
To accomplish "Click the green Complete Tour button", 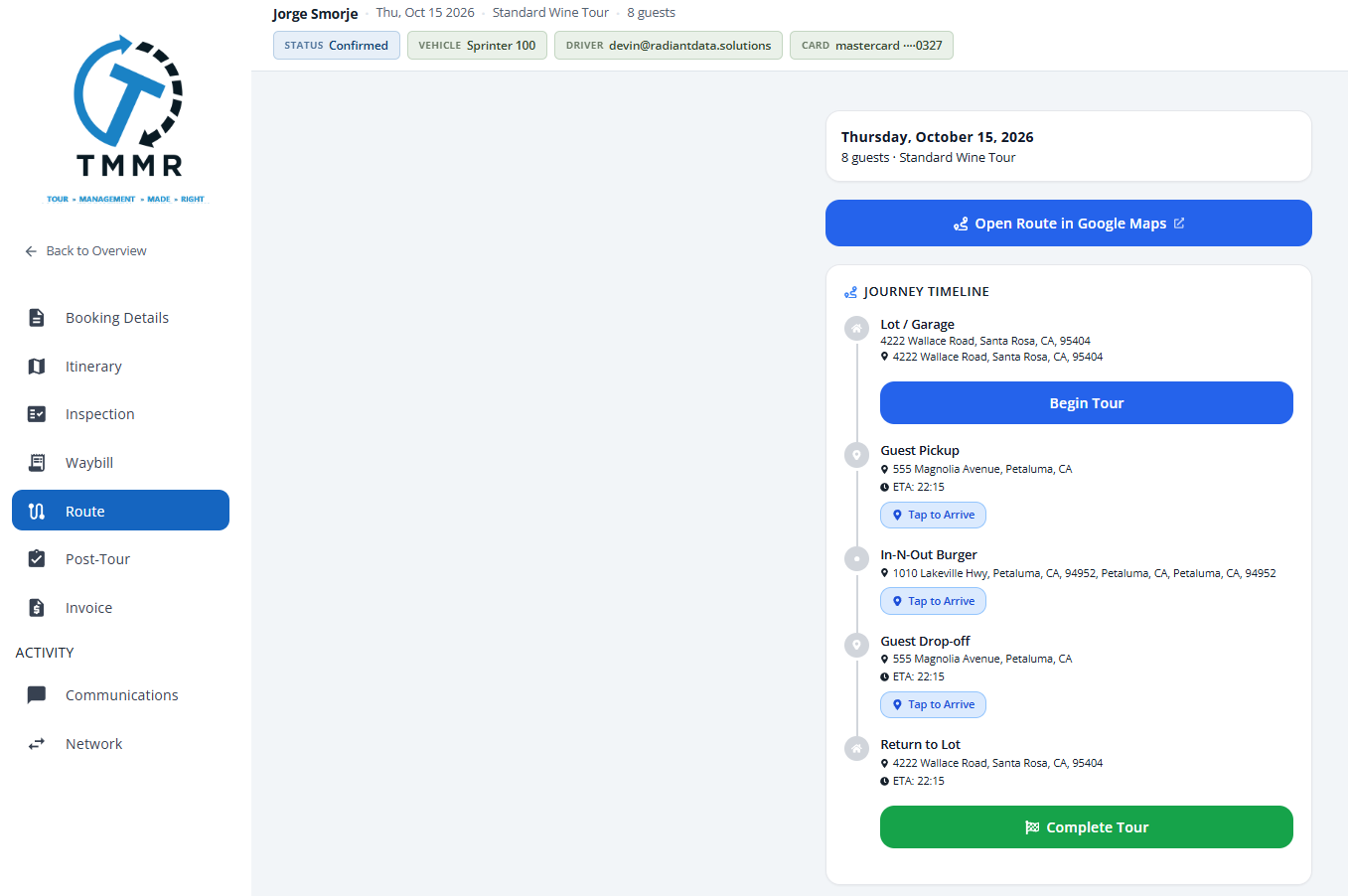I will tap(1087, 827).
